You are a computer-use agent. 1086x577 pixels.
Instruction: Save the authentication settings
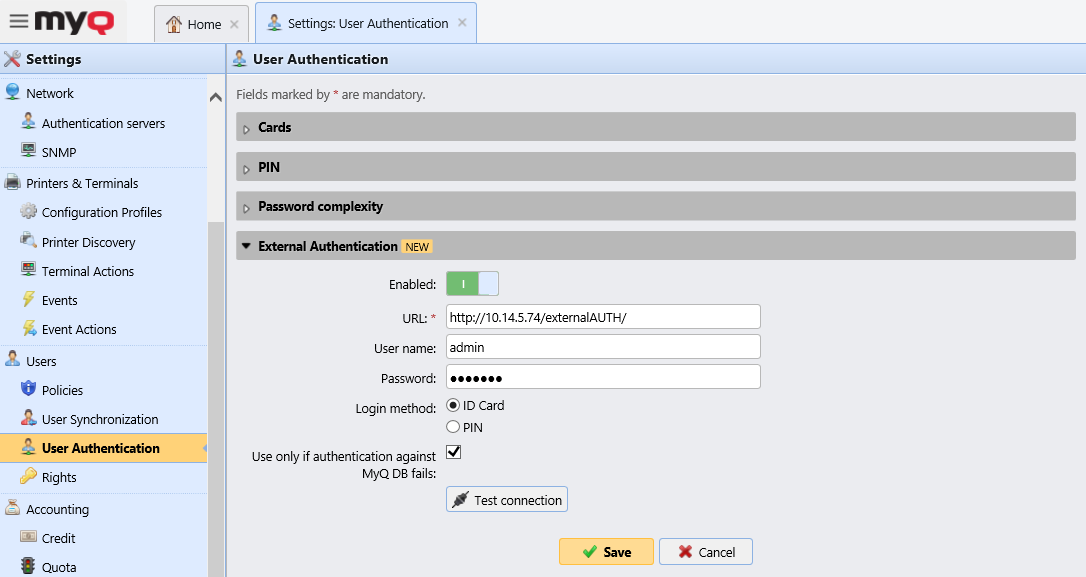click(606, 551)
